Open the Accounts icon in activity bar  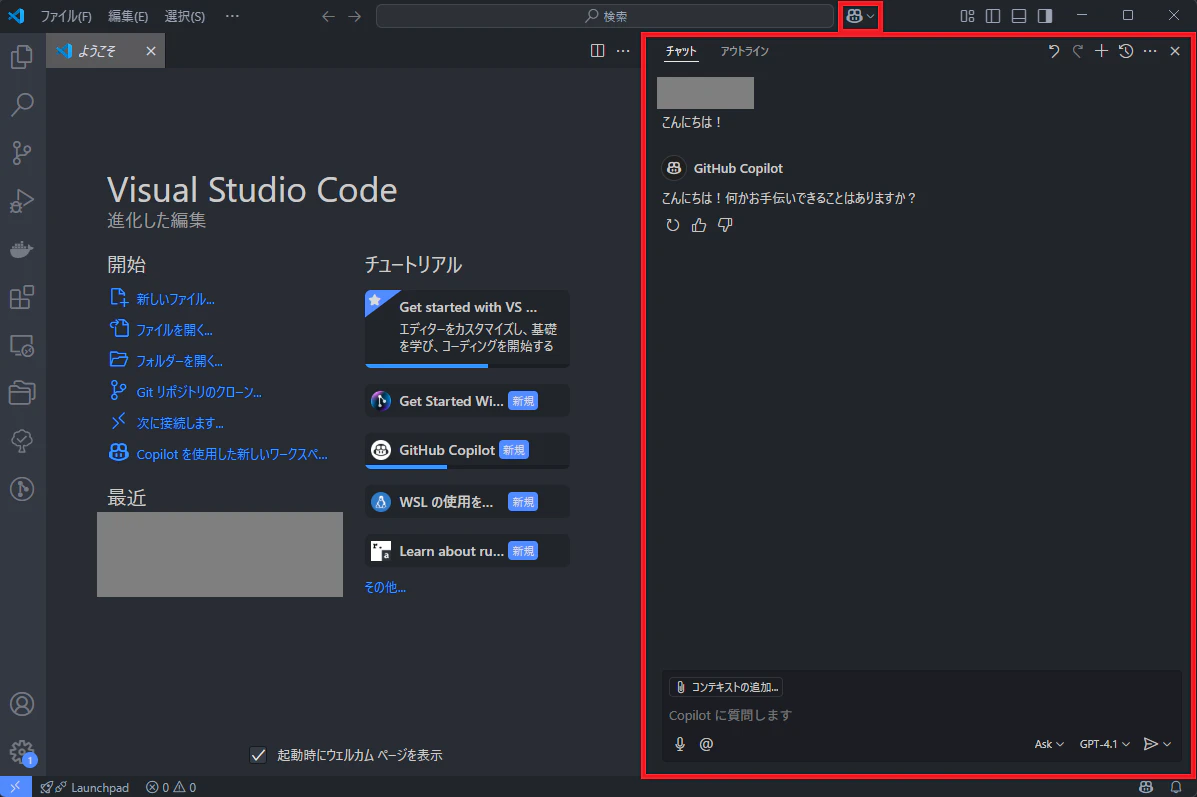[x=22, y=704]
